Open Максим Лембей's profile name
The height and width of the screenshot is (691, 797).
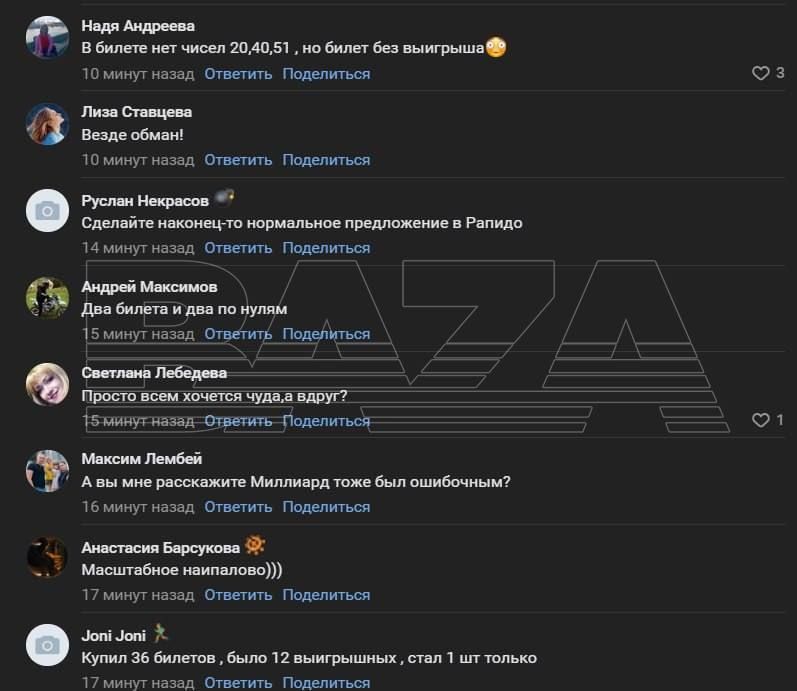click(x=142, y=459)
